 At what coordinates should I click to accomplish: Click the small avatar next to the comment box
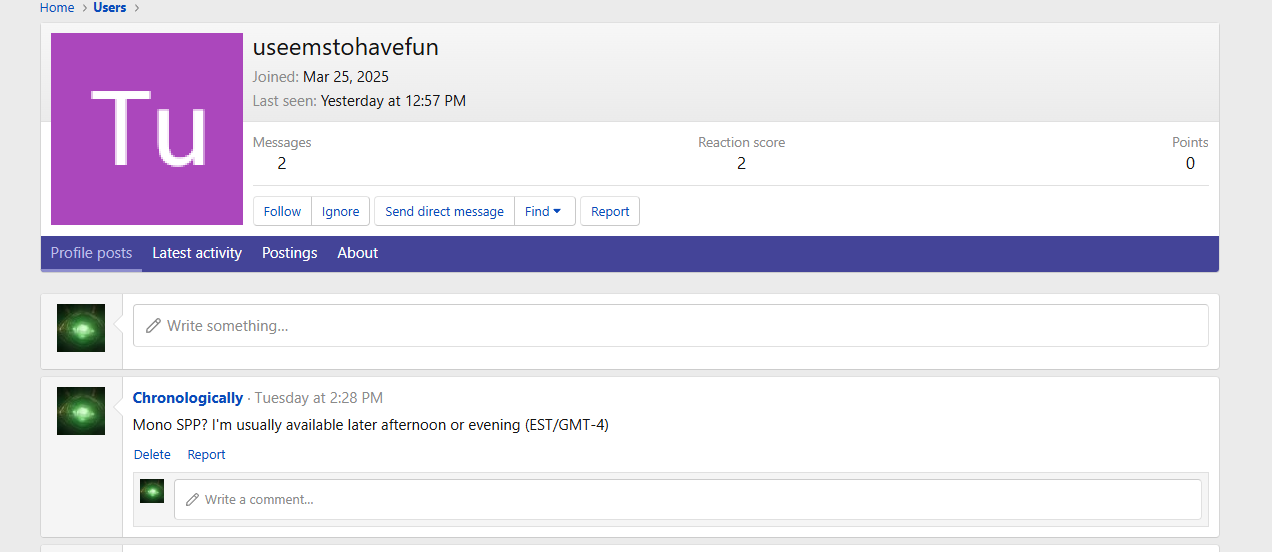coord(152,491)
